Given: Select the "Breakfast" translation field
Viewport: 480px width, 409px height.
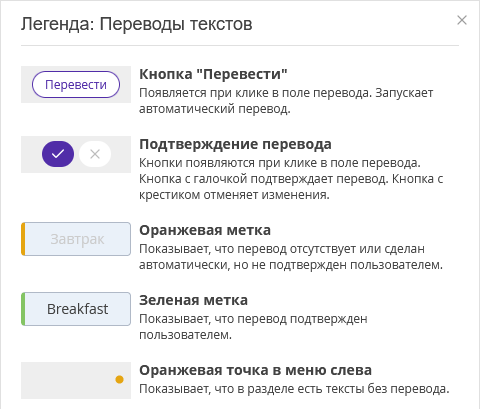Looking at the screenshot, I should click(x=76, y=309).
